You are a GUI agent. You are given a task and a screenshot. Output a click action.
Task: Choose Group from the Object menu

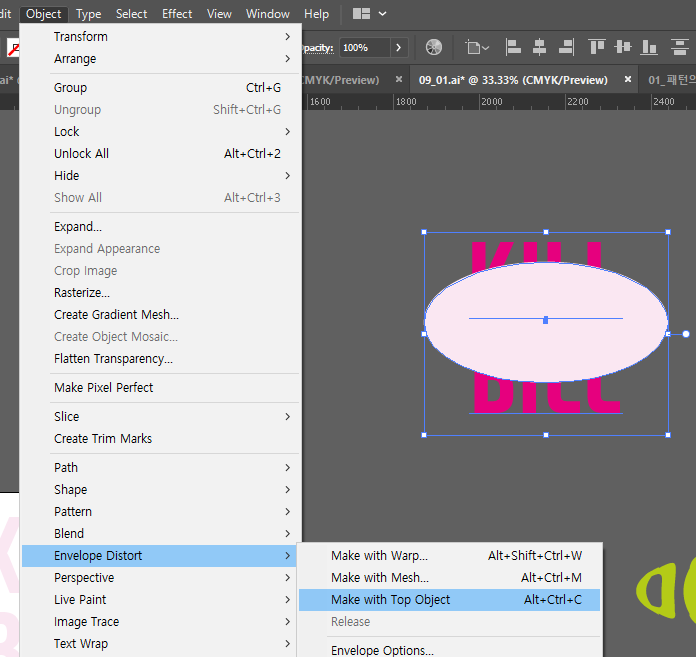tap(160, 87)
